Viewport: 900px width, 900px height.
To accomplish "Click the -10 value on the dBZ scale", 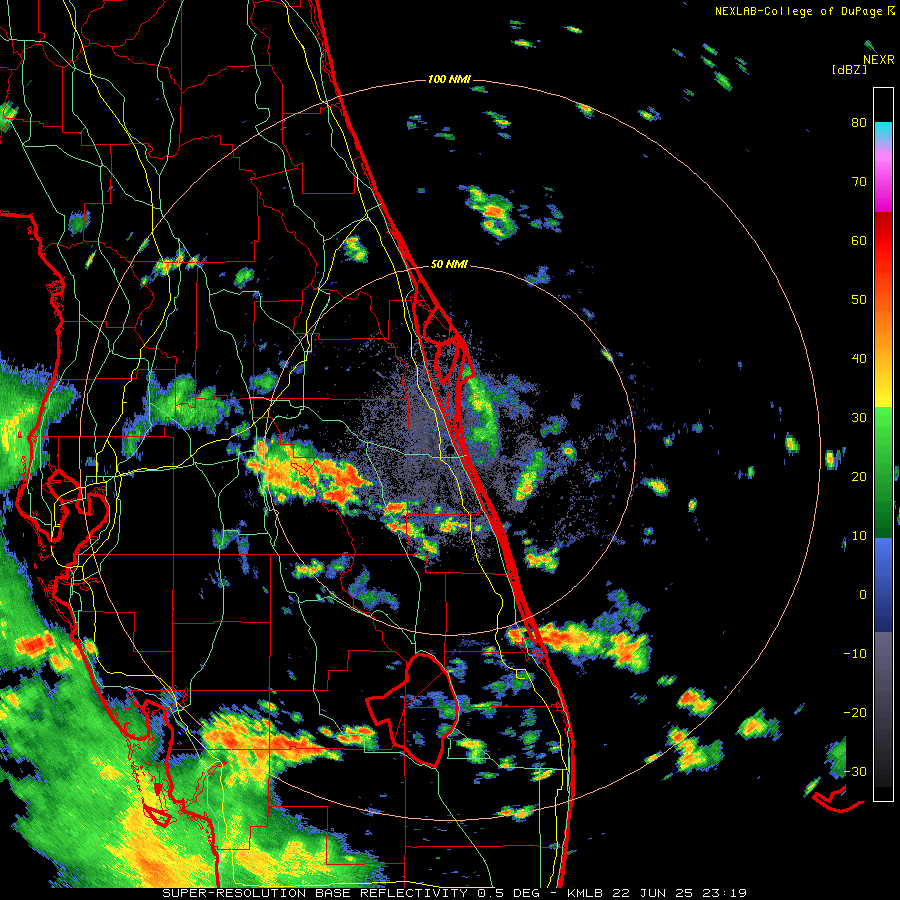I will (855, 654).
